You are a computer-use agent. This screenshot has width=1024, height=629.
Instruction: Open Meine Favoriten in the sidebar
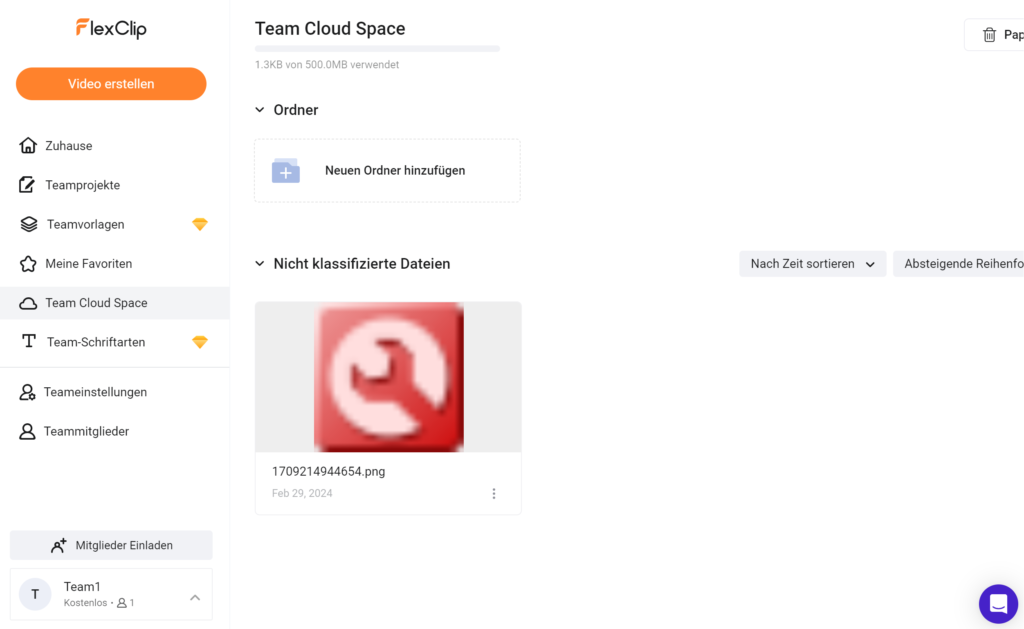tap(115, 264)
